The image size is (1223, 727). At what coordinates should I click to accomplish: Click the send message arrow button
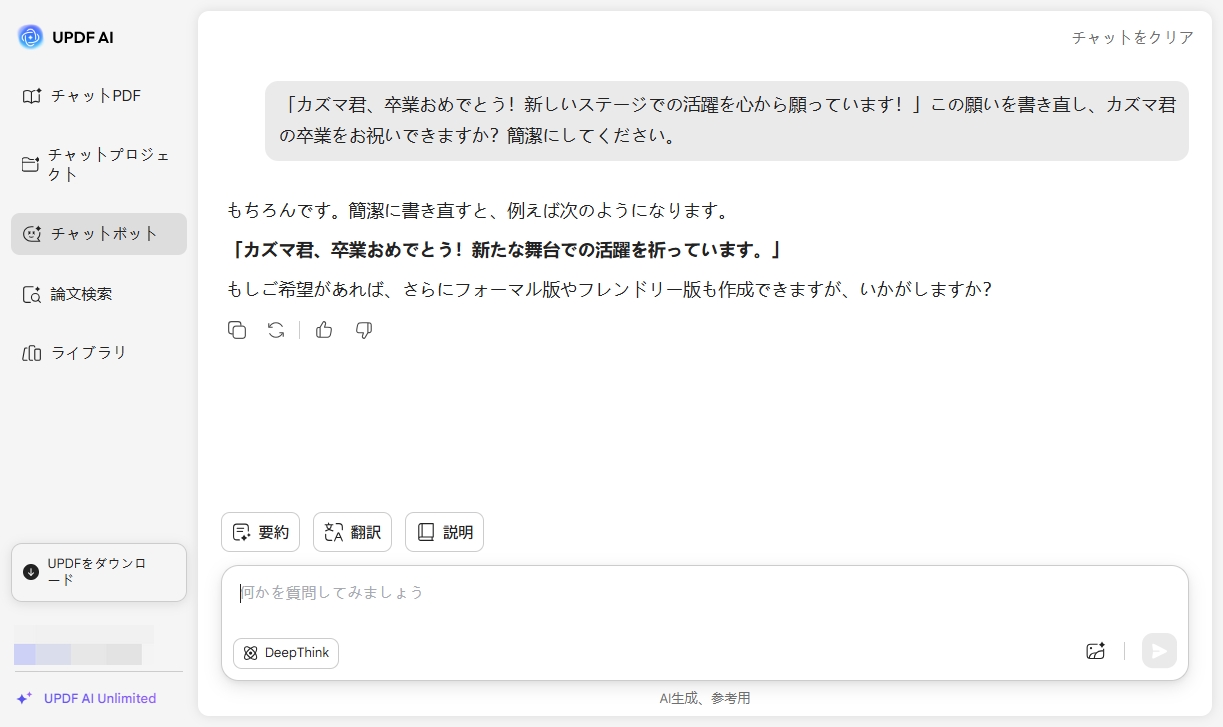pyautogui.click(x=1159, y=651)
